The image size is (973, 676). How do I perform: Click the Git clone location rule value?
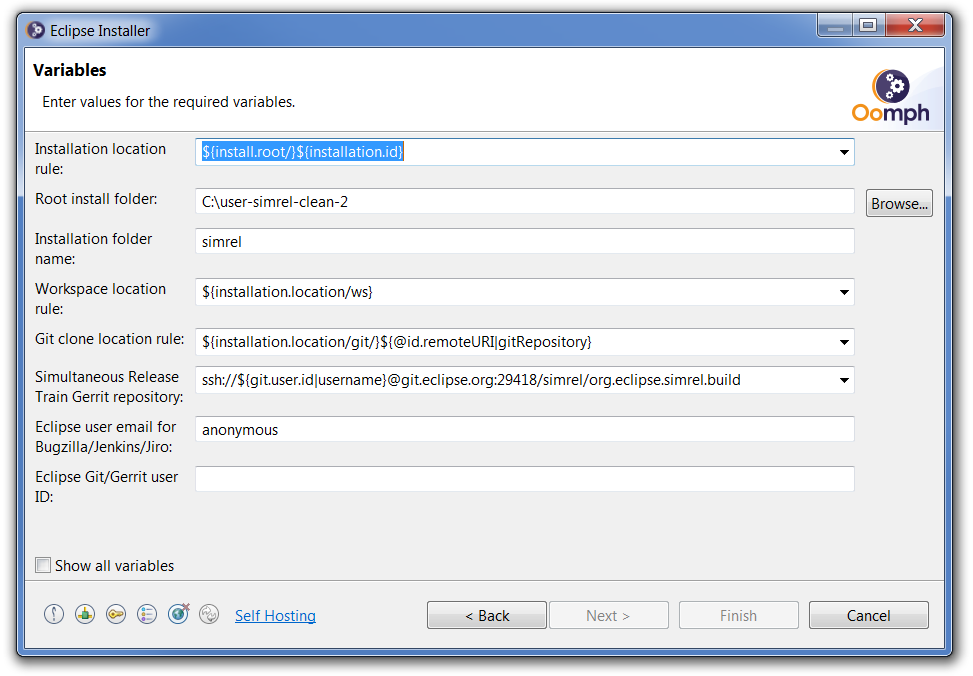pyautogui.click(x=397, y=342)
